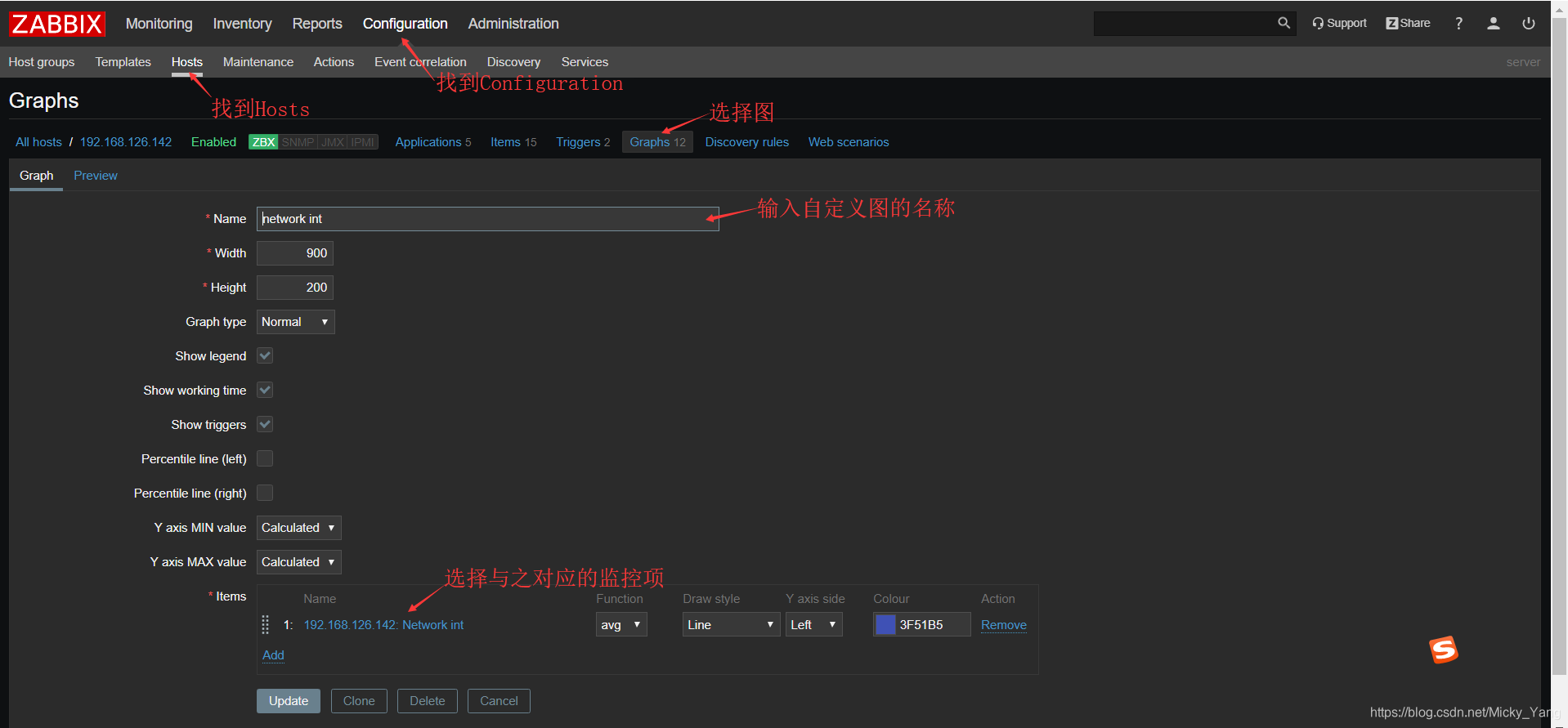Open the Inventory menu
This screenshot has height=728, width=1568.
click(x=242, y=24)
